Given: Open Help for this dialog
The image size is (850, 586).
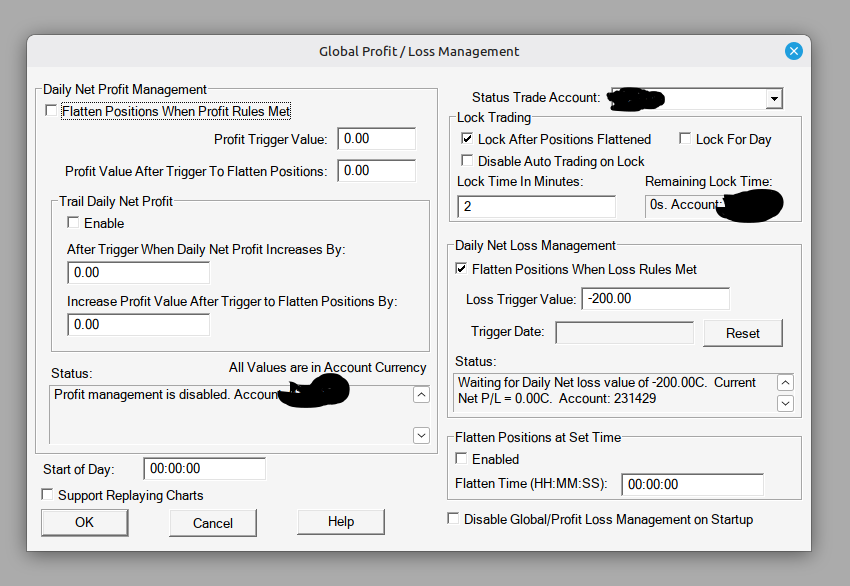Looking at the screenshot, I should click(341, 521).
